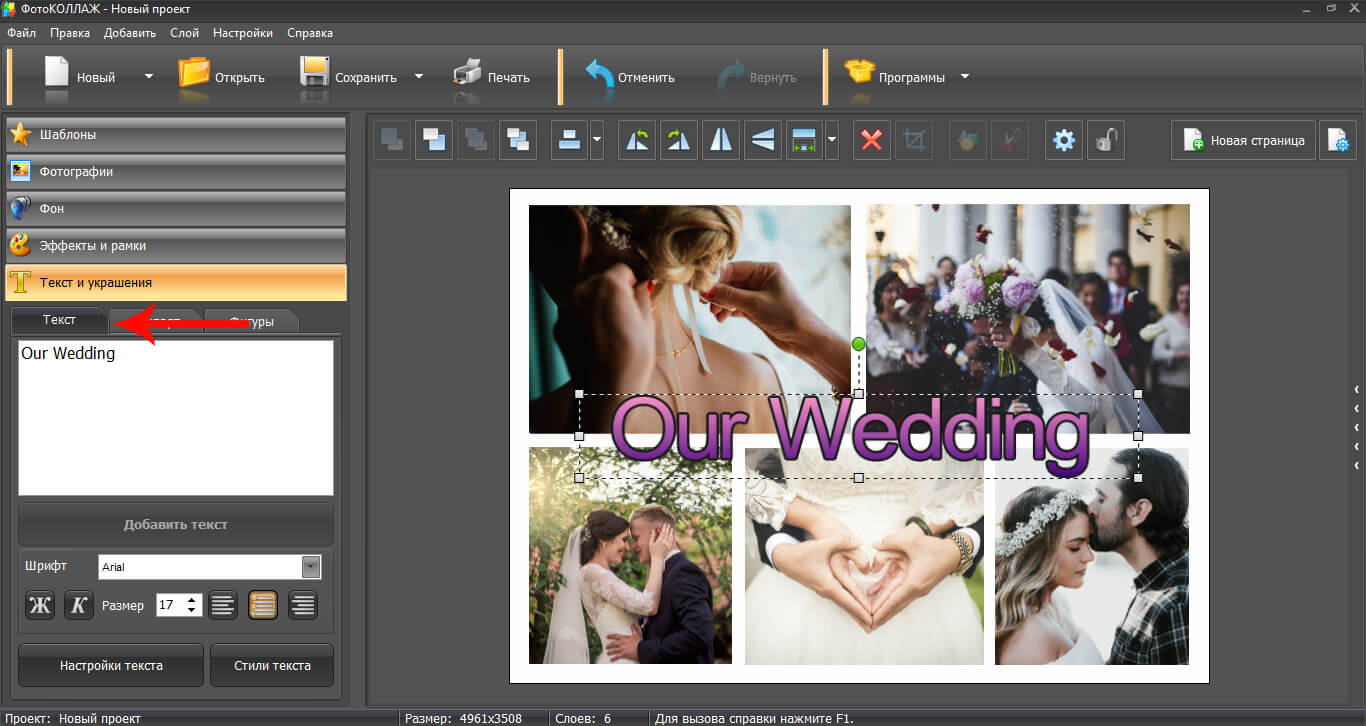Click the Добавить текст button
1366x726 pixels.
[x=176, y=524]
